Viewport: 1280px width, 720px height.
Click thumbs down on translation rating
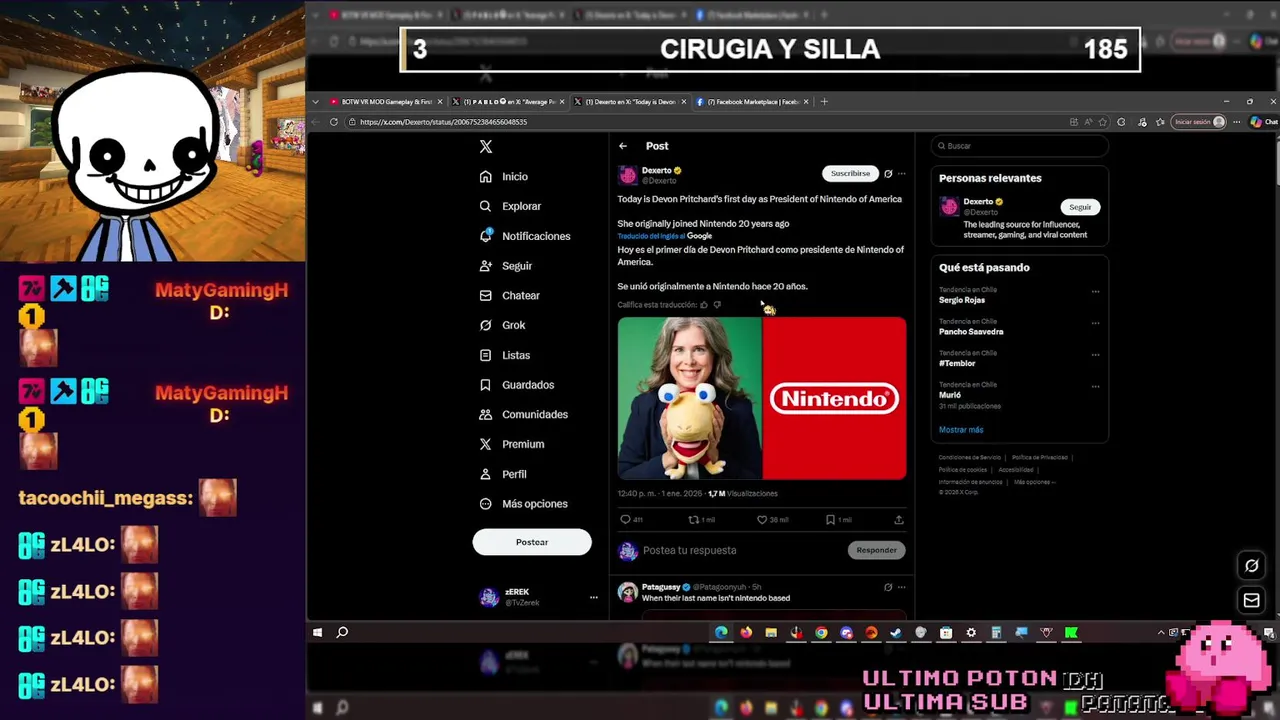click(717, 305)
